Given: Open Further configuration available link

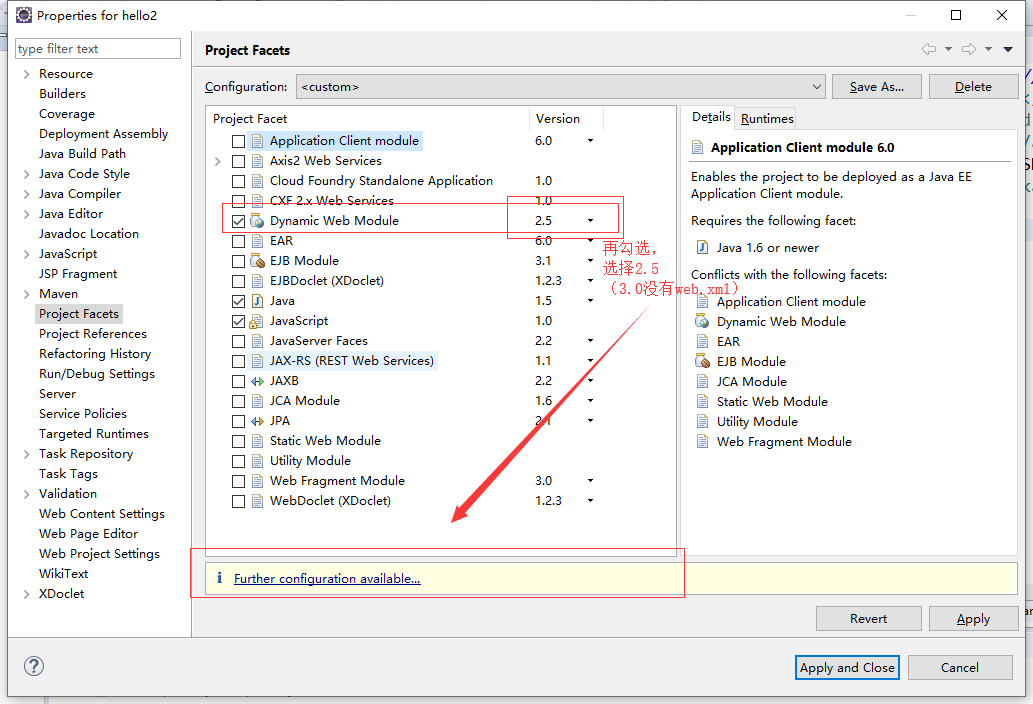Looking at the screenshot, I should click(327, 578).
